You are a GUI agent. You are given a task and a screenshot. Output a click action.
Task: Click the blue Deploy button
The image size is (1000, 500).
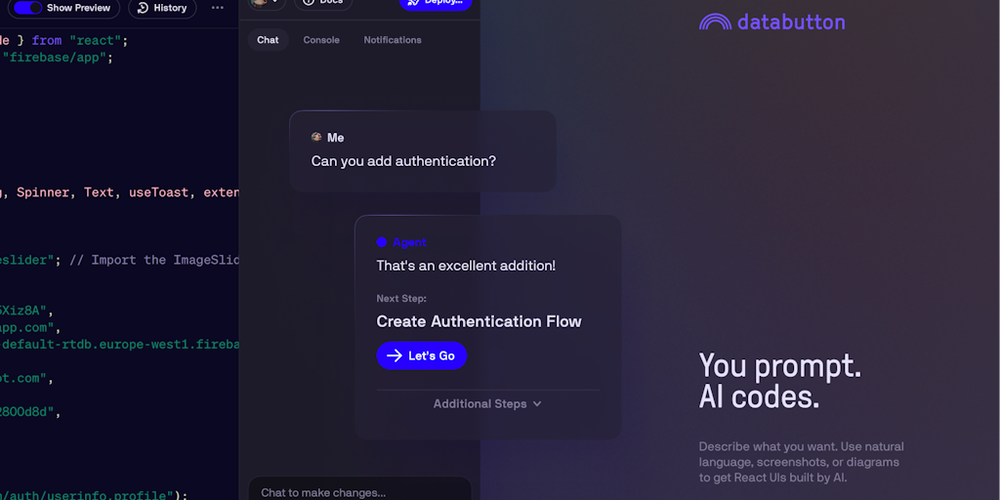click(436, 3)
